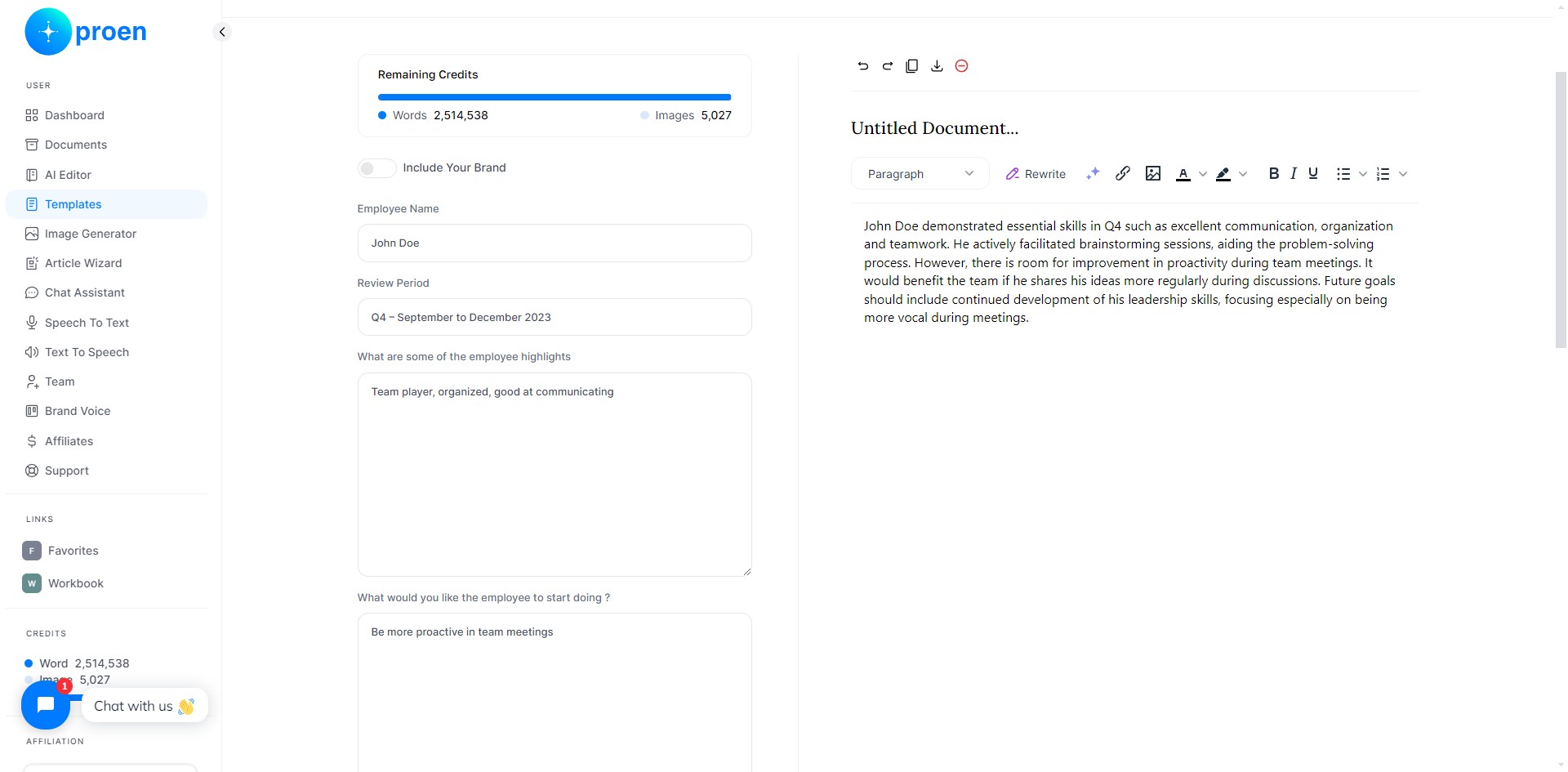Image resolution: width=1568 pixels, height=772 pixels.
Task: Click the AI sparkle icon beside Rewrite
Action: (1093, 173)
